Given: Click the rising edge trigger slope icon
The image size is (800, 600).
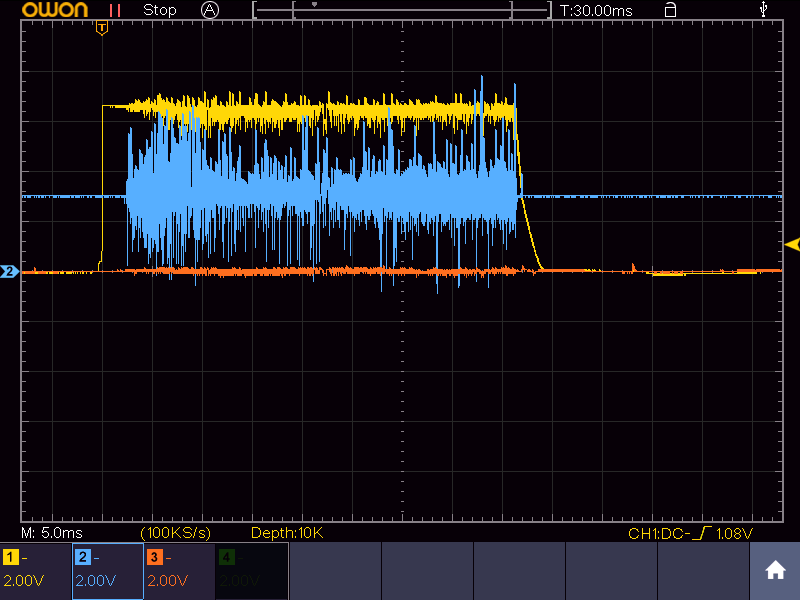Looking at the screenshot, I should [702, 533].
